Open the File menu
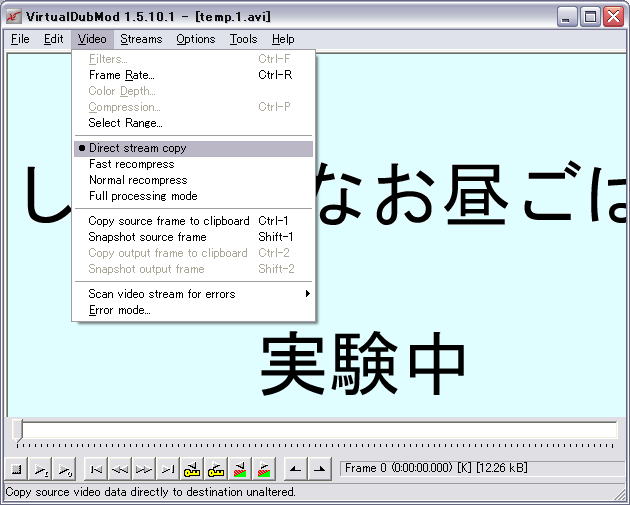 click(20, 39)
